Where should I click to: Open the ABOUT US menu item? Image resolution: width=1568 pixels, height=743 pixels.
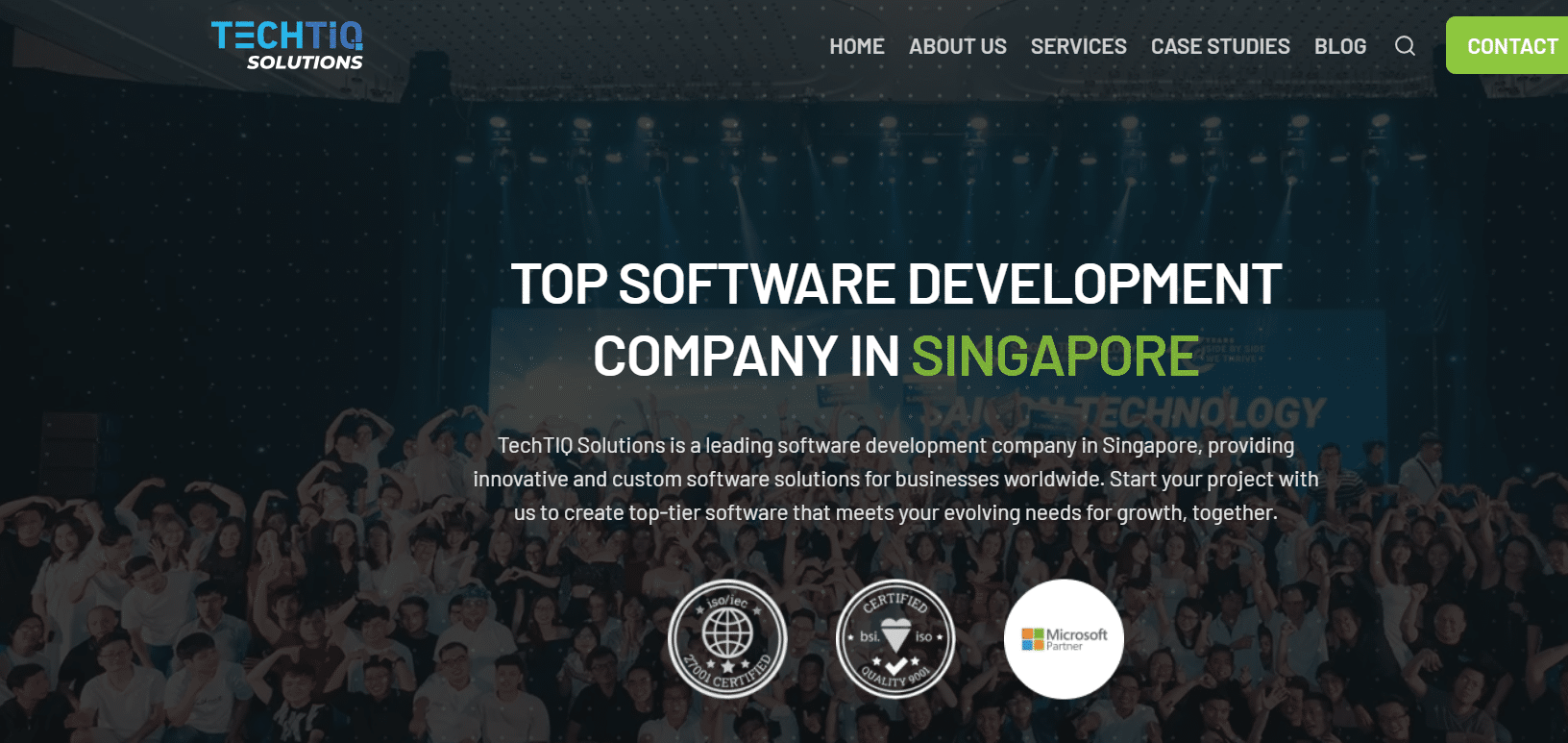coord(958,46)
